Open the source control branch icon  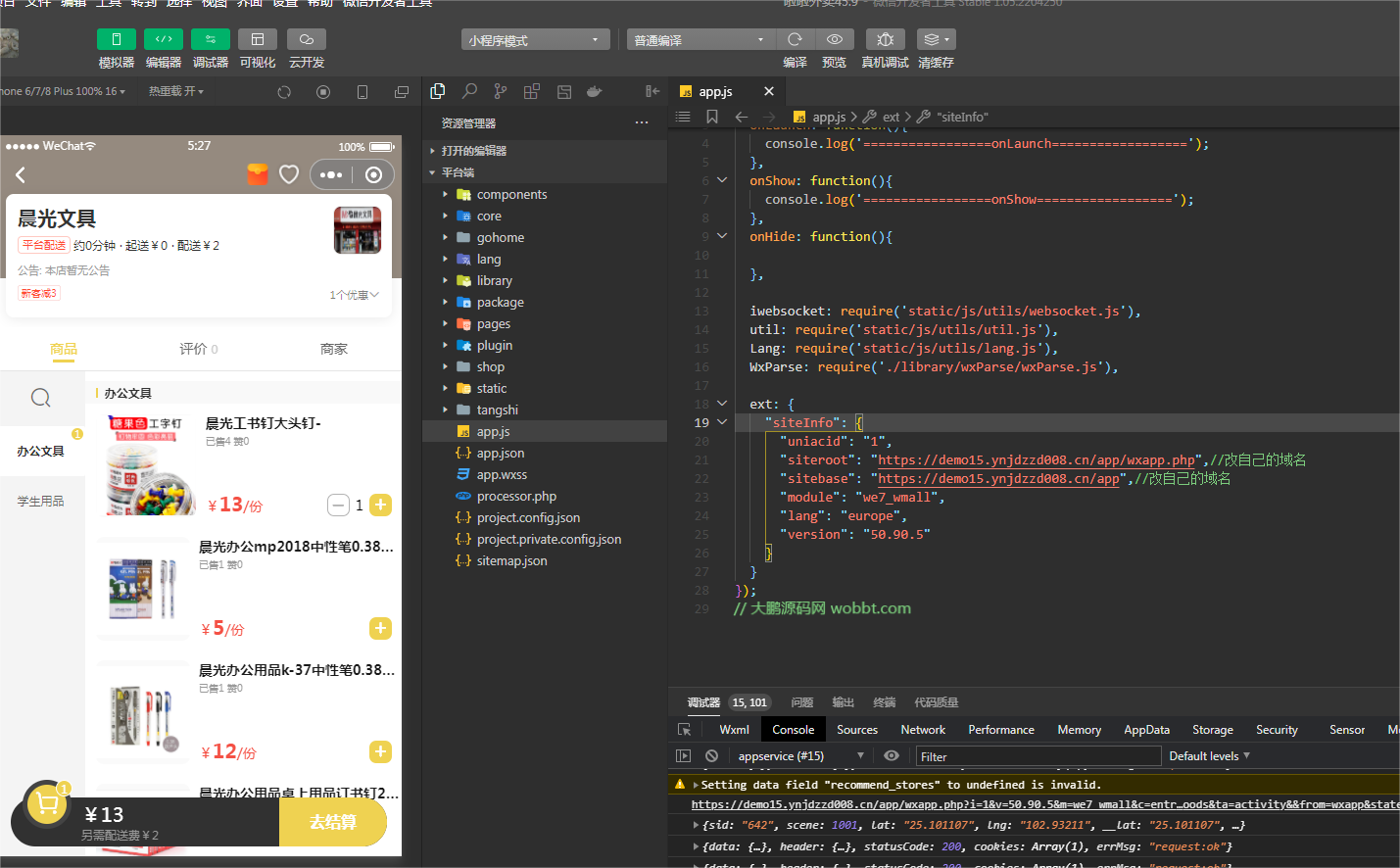[x=501, y=91]
